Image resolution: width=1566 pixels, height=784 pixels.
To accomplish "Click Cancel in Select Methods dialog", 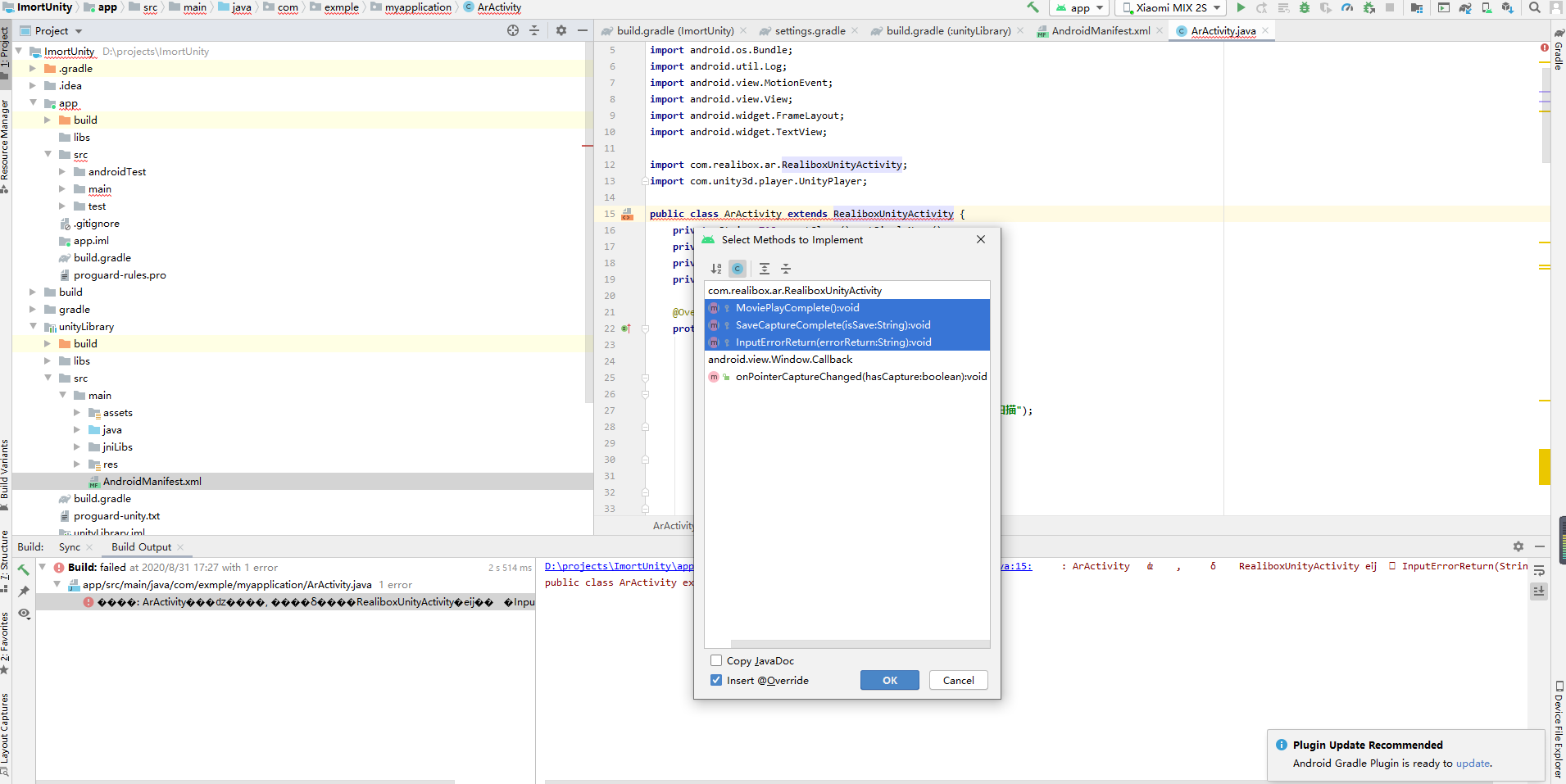I will [x=959, y=680].
